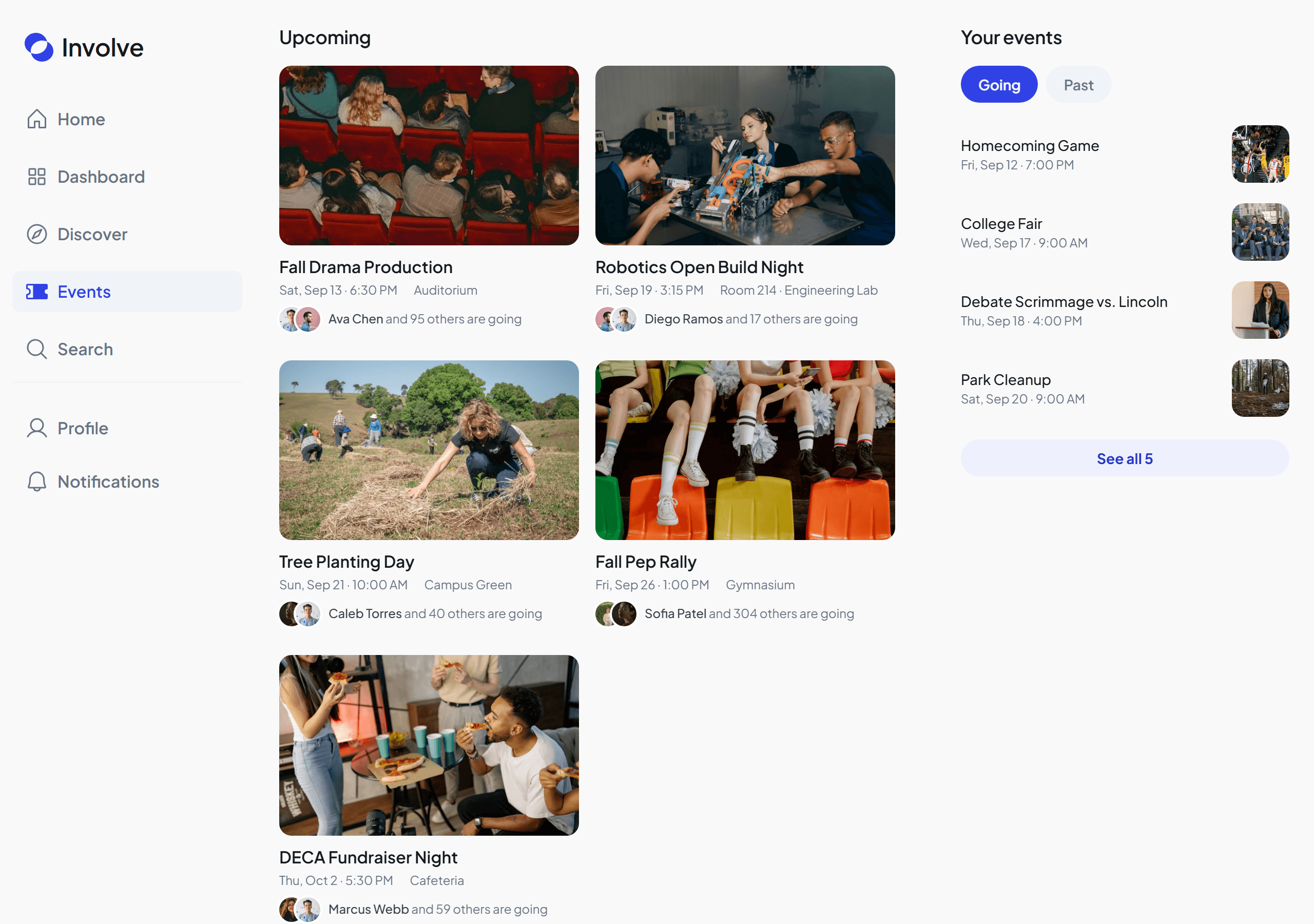This screenshot has height=924, width=1314.
Task: Click attendee avatars under DECA Fundraiser Night
Action: tap(300, 910)
